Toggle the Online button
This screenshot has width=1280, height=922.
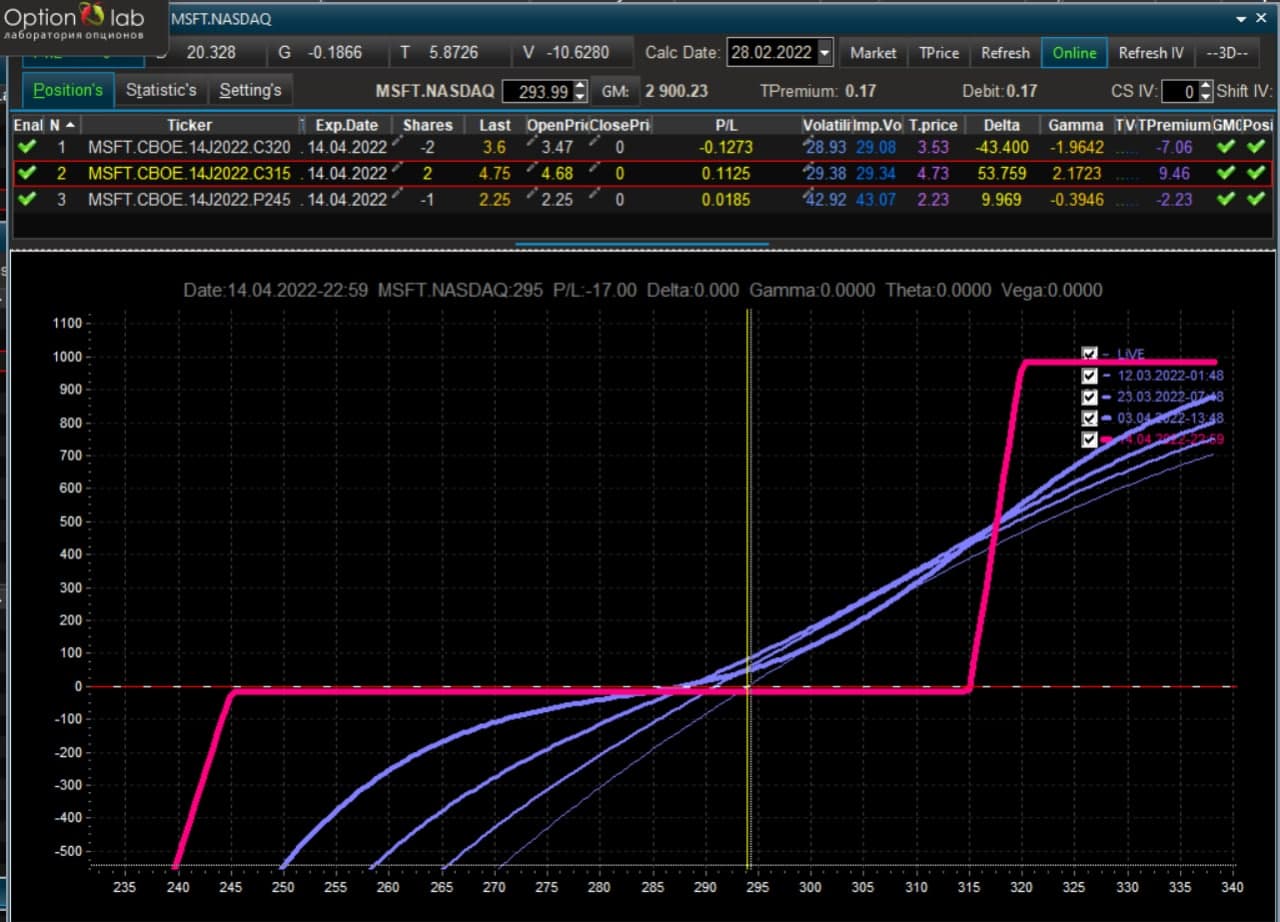click(x=1074, y=53)
